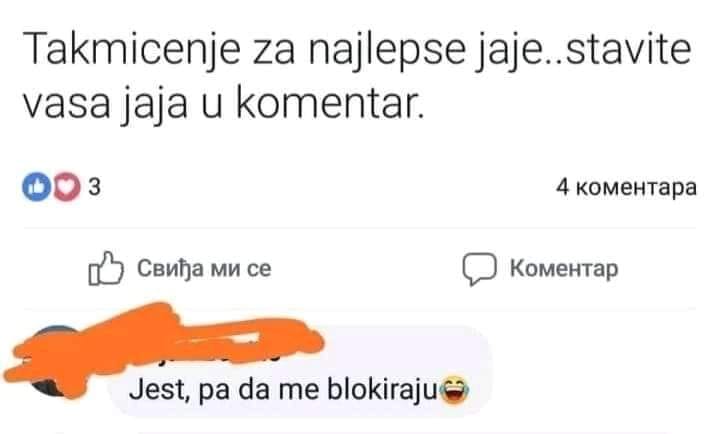Open the "4 коментара" comments link
Image resolution: width=720 pixels, height=434 pixels.
pos(626,187)
